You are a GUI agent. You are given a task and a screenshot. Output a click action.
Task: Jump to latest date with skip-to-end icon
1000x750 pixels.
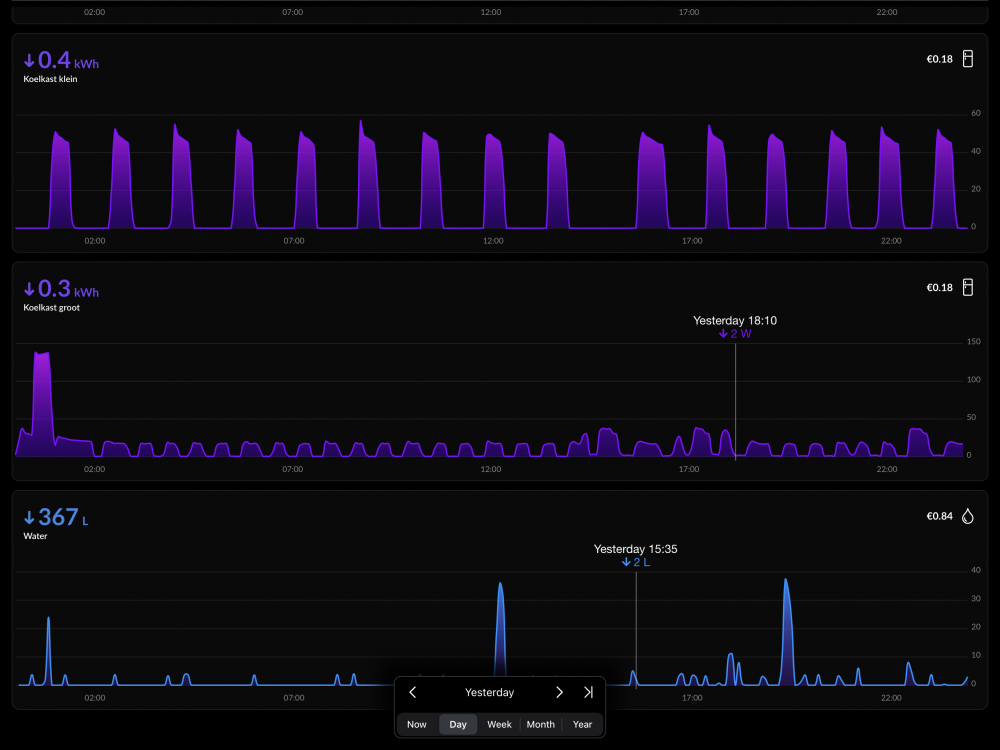click(588, 692)
